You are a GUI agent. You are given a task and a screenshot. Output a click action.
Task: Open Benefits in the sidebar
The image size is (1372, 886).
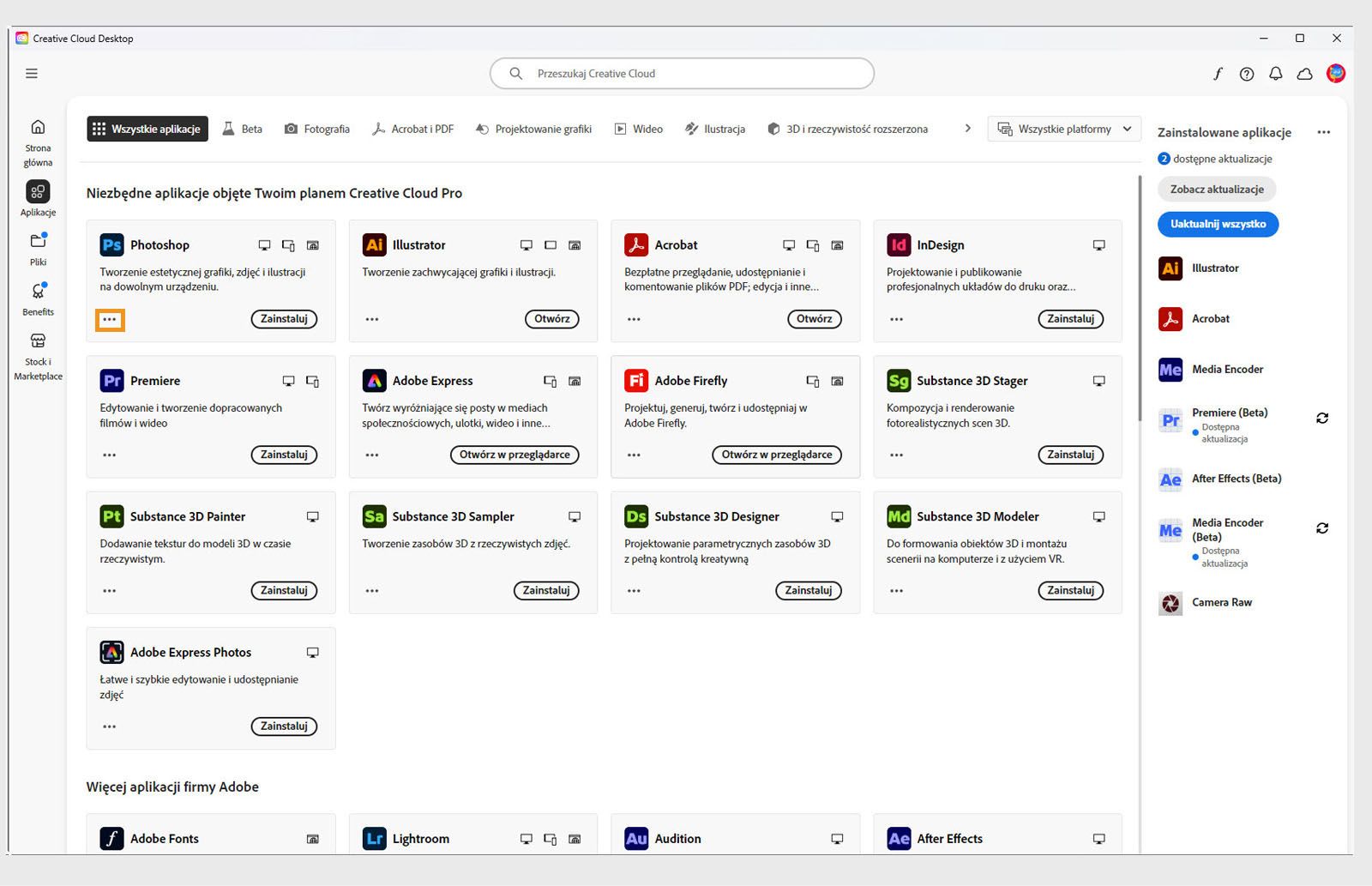pyautogui.click(x=38, y=299)
